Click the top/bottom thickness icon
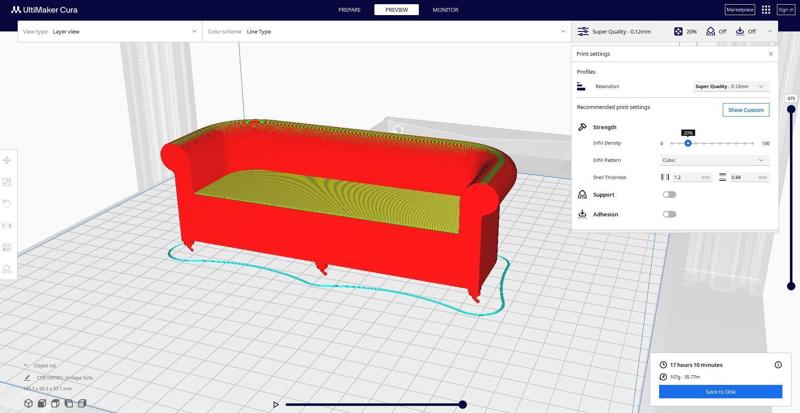The height and width of the screenshot is (413, 800). [x=722, y=177]
